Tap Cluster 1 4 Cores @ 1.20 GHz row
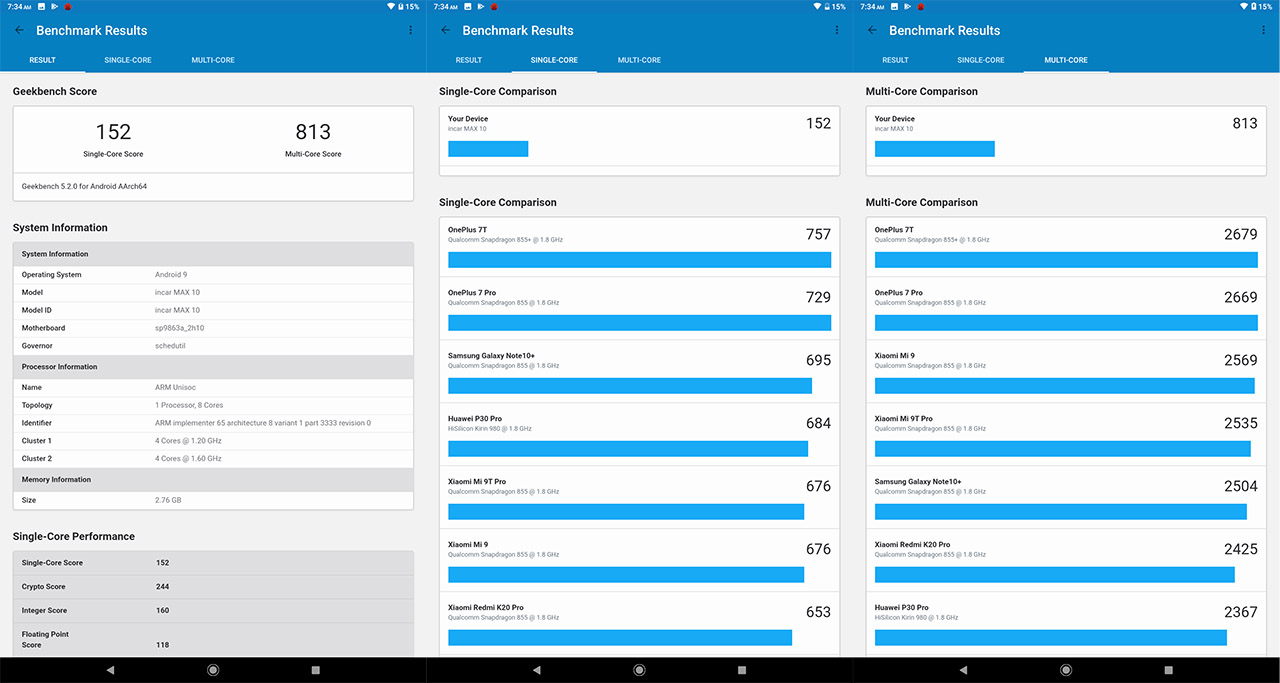1280x683 pixels. tap(213, 441)
